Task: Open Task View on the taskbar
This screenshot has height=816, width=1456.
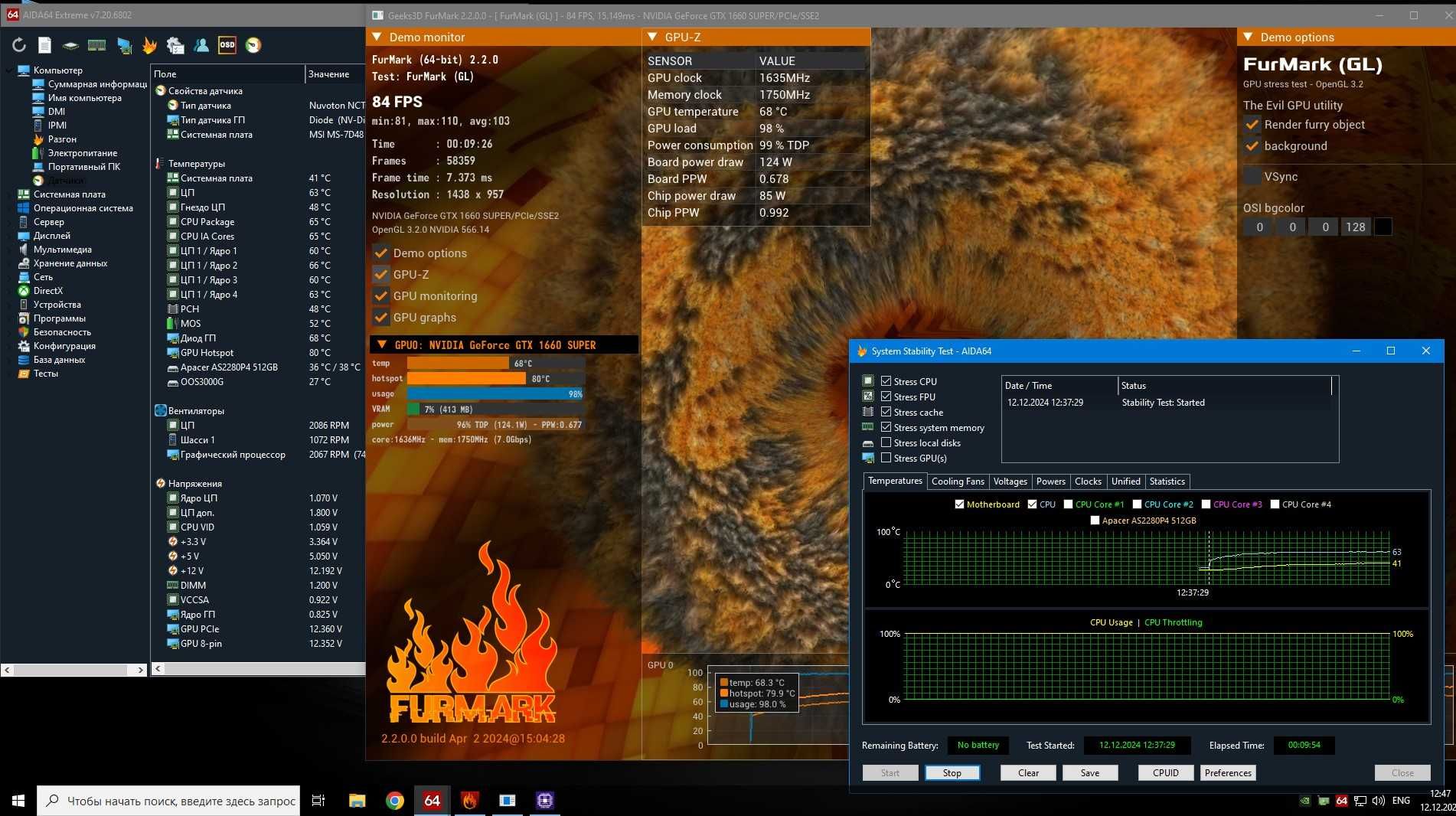Action: [318, 801]
